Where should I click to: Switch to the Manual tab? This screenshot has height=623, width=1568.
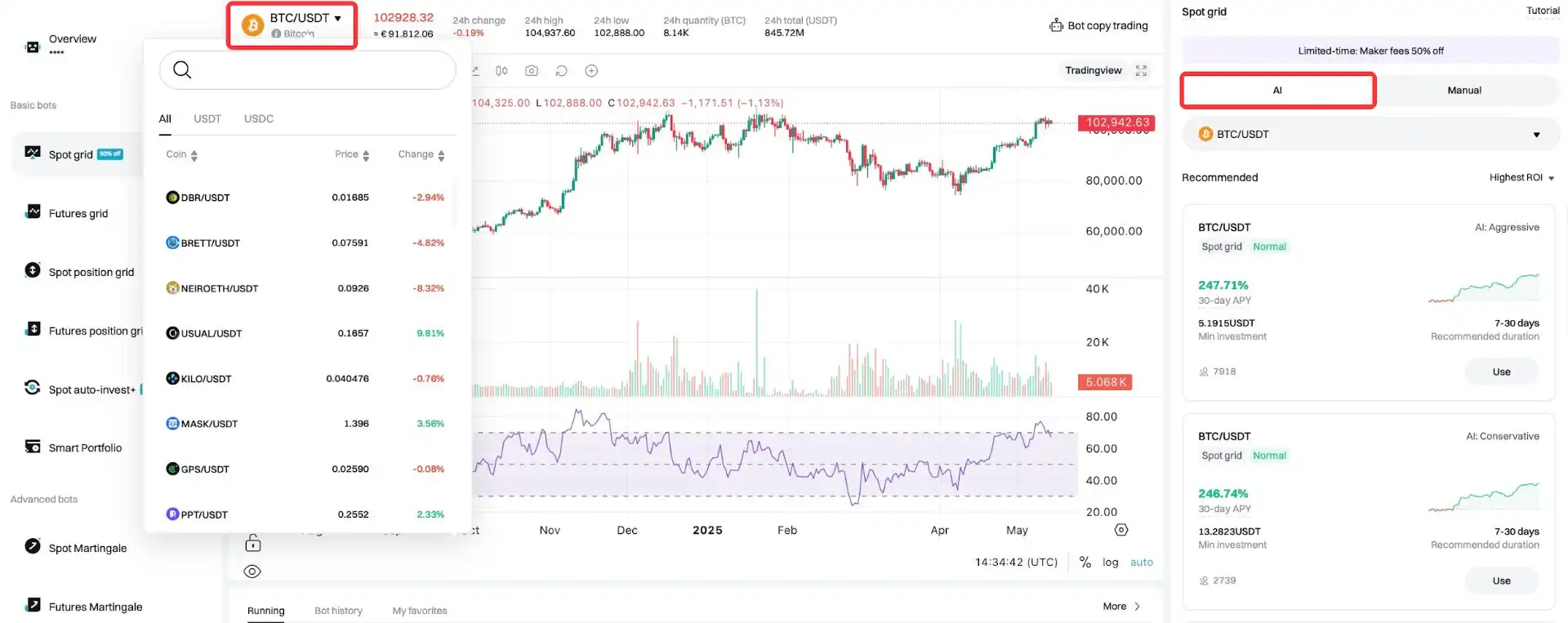(x=1463, y=91)
